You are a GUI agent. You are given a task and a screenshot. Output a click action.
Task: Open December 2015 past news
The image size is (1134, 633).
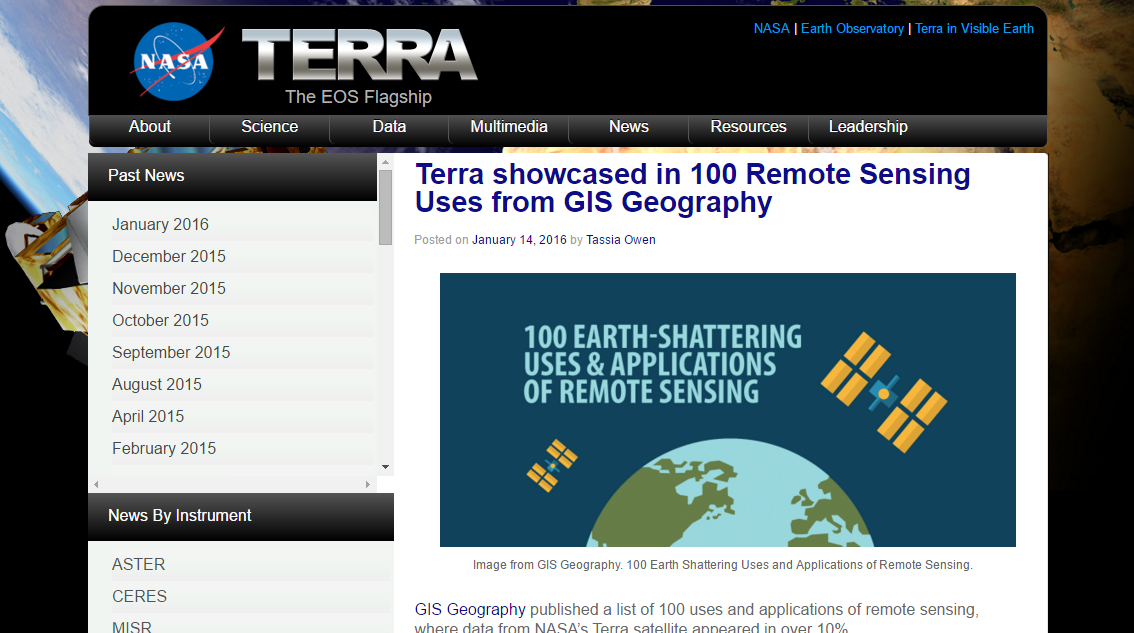point(169,256)
